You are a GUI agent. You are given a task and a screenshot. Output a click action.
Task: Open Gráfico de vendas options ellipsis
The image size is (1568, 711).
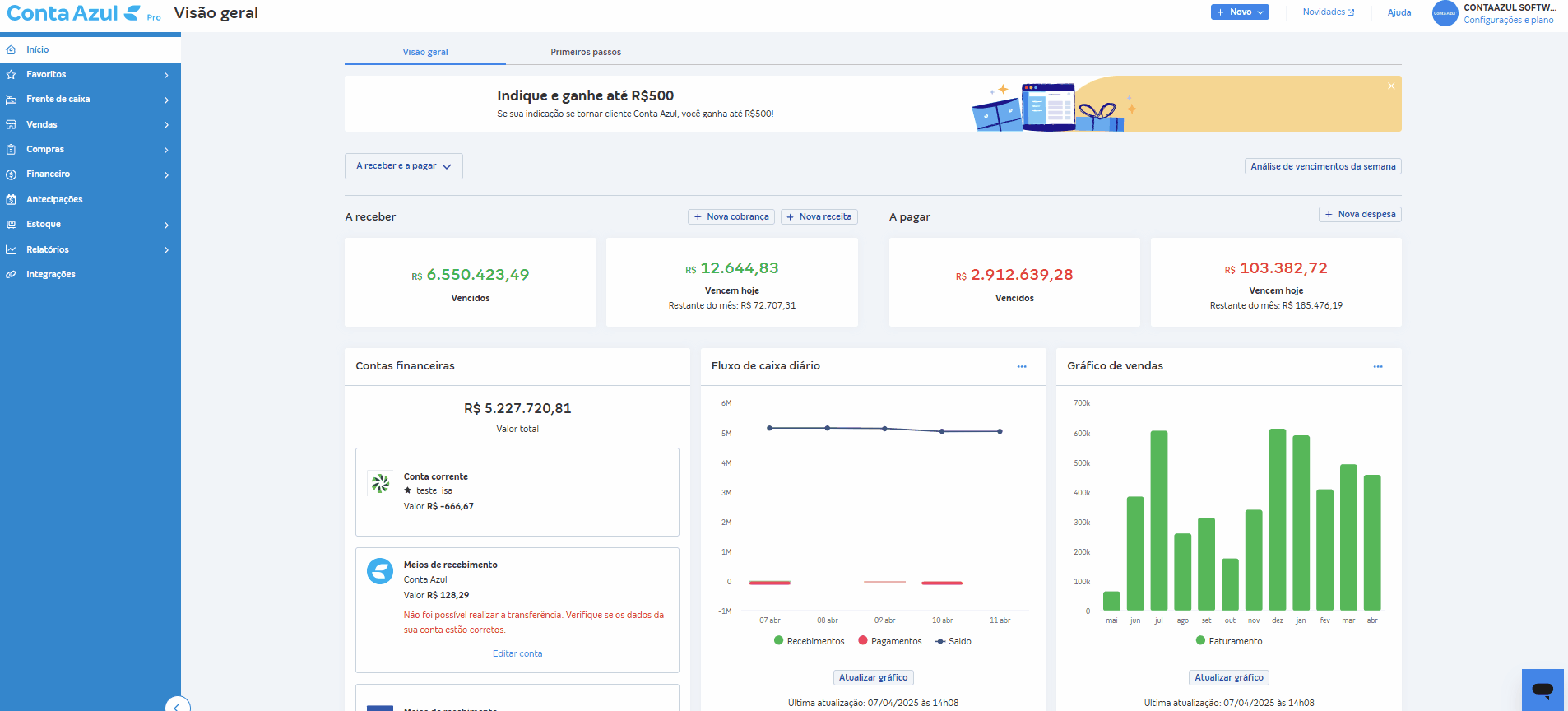(1378, 366)
